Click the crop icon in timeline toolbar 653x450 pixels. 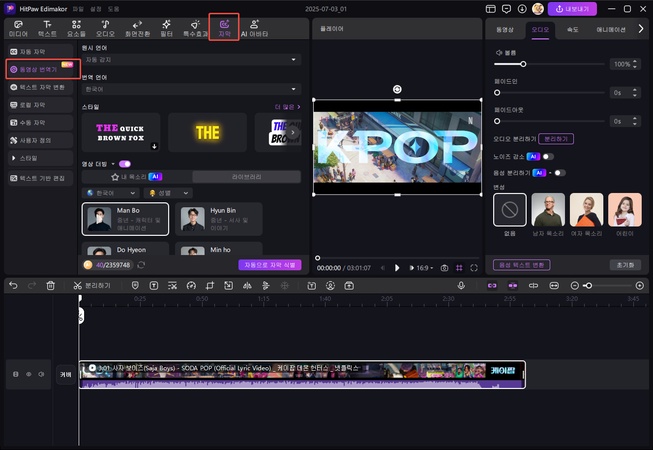point(210,286)
